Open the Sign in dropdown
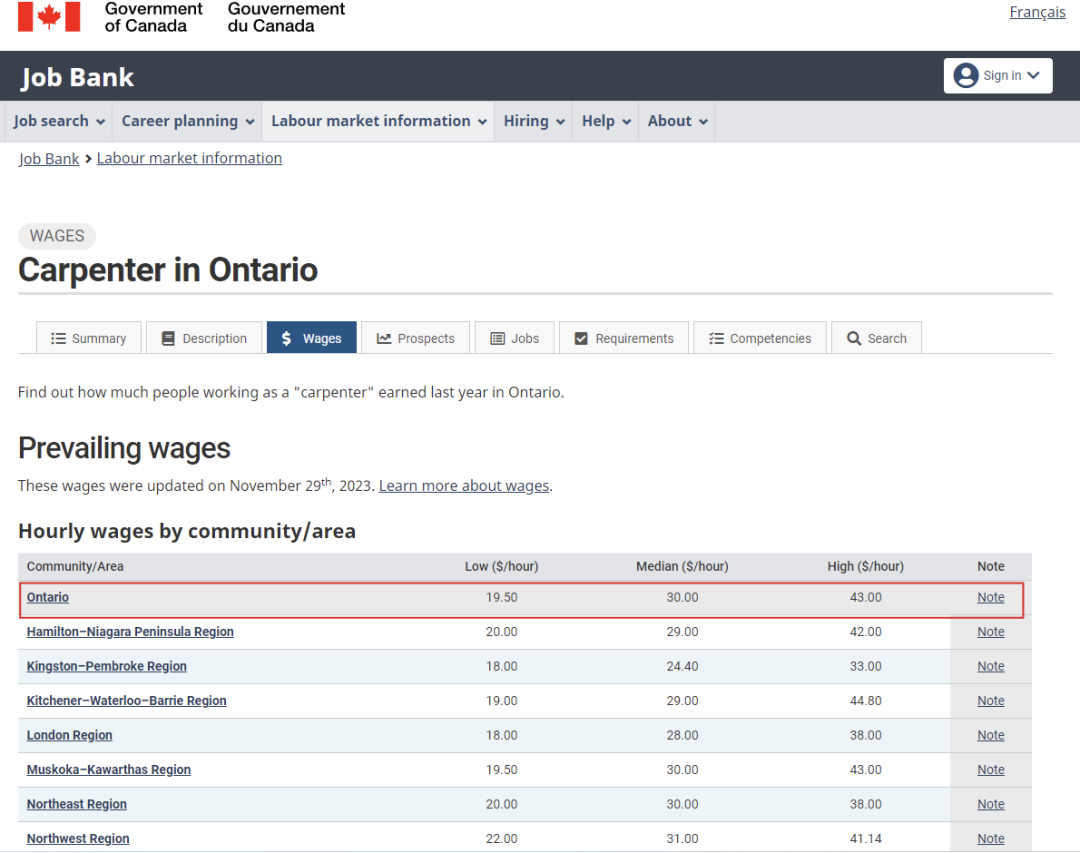1080x853 pixels. pyautogui.click(x=997, y=75)
